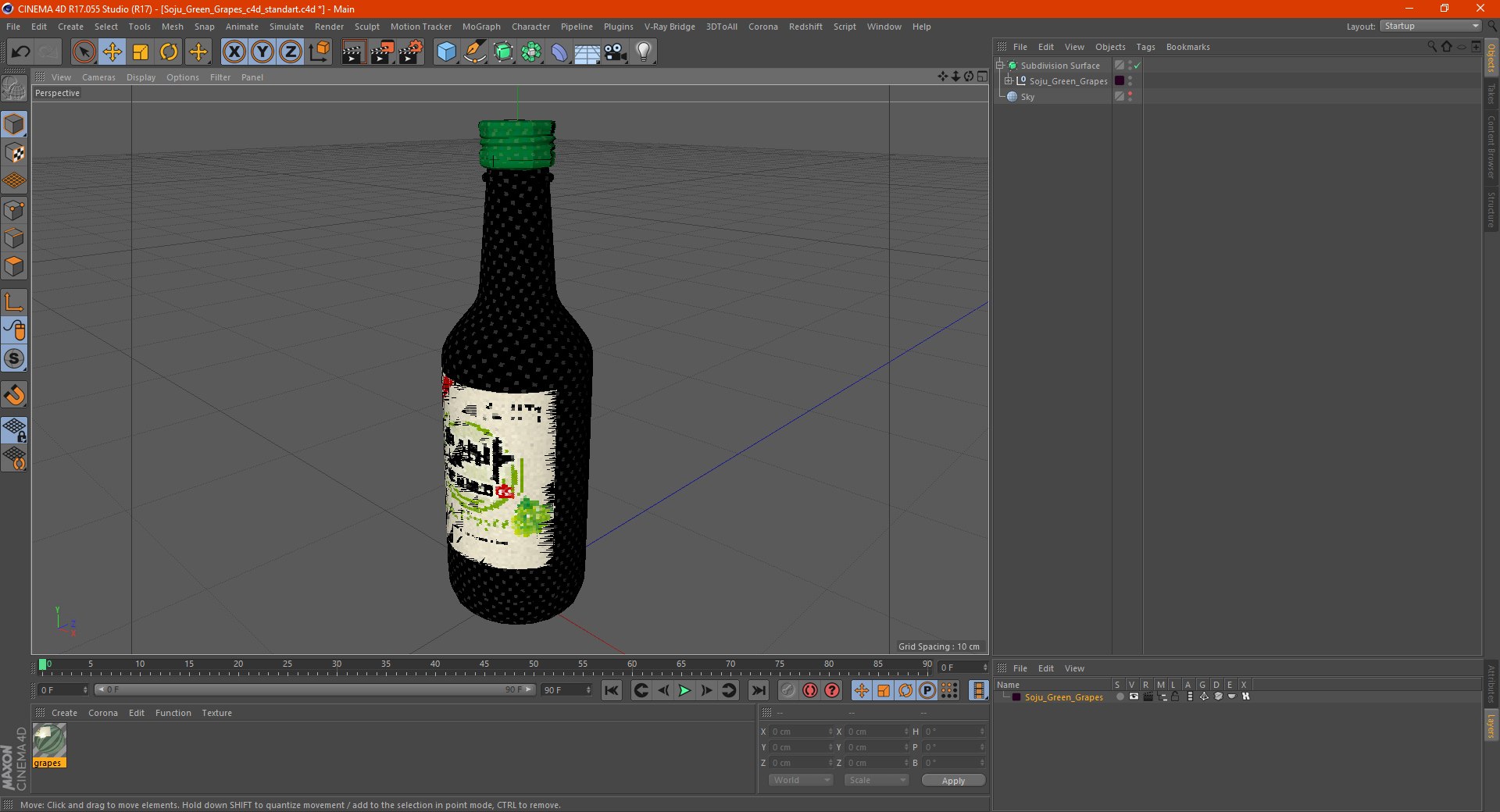Switch to Texture mode

[x=14, y=153]
